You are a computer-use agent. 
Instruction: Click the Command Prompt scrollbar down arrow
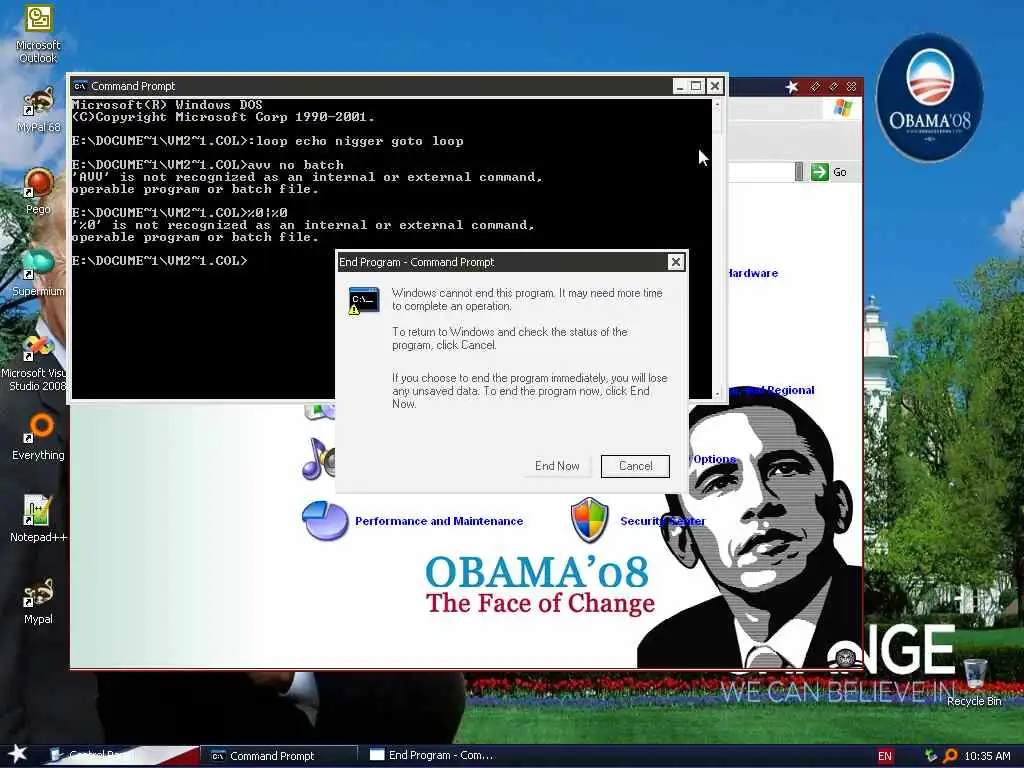click(x=717, y=393)
